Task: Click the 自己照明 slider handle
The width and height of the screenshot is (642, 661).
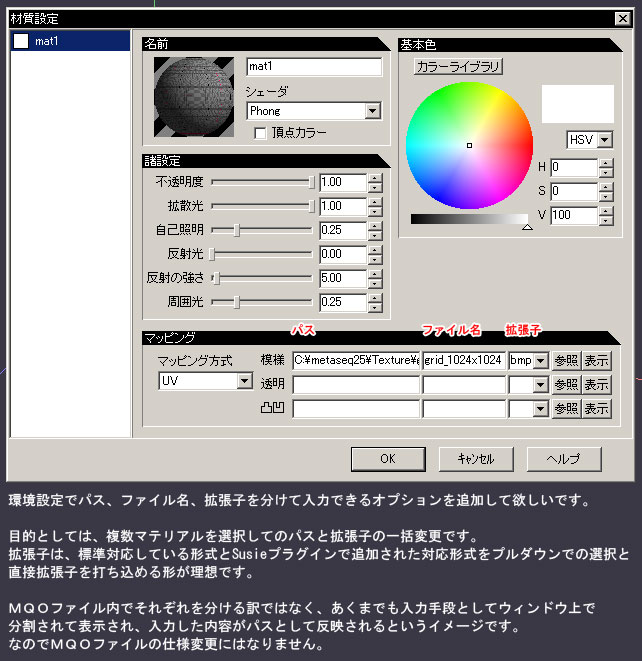Action: tap(237, 230)
